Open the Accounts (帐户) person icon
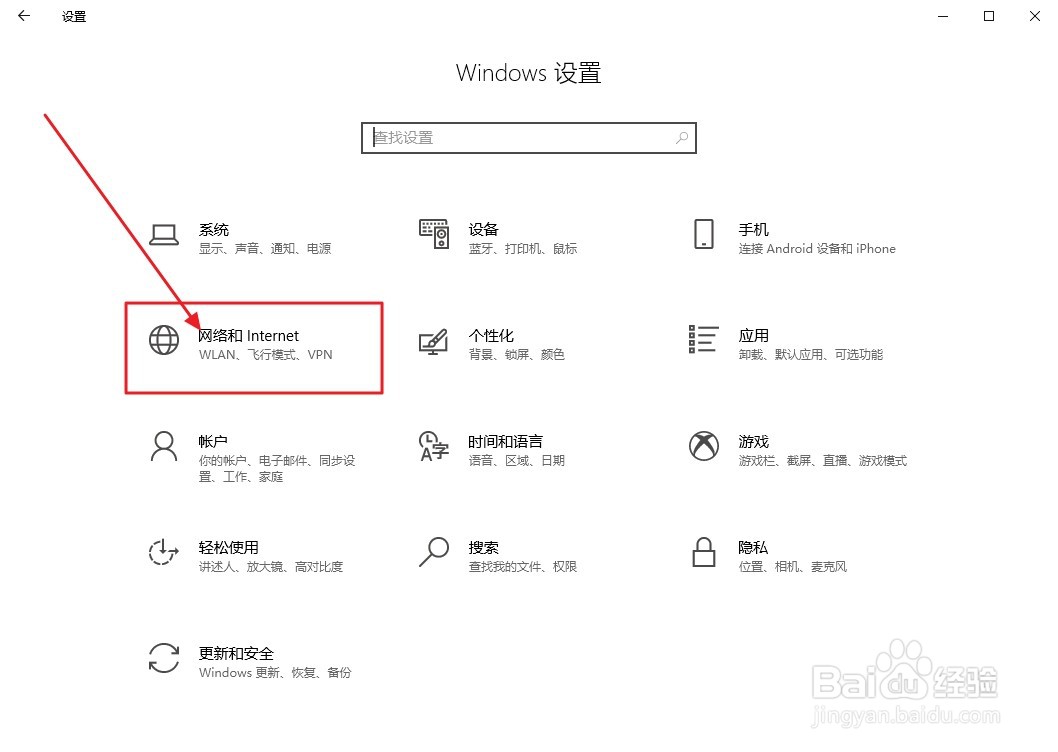 point(164,446)
